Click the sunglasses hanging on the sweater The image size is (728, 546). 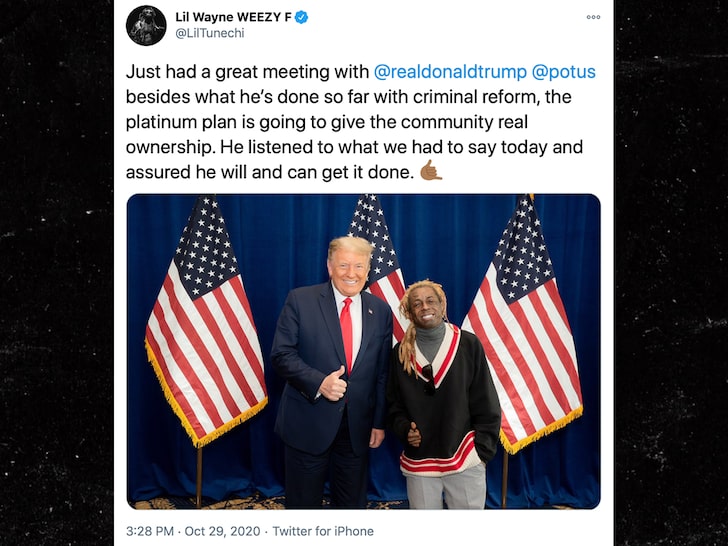point(428,378)
